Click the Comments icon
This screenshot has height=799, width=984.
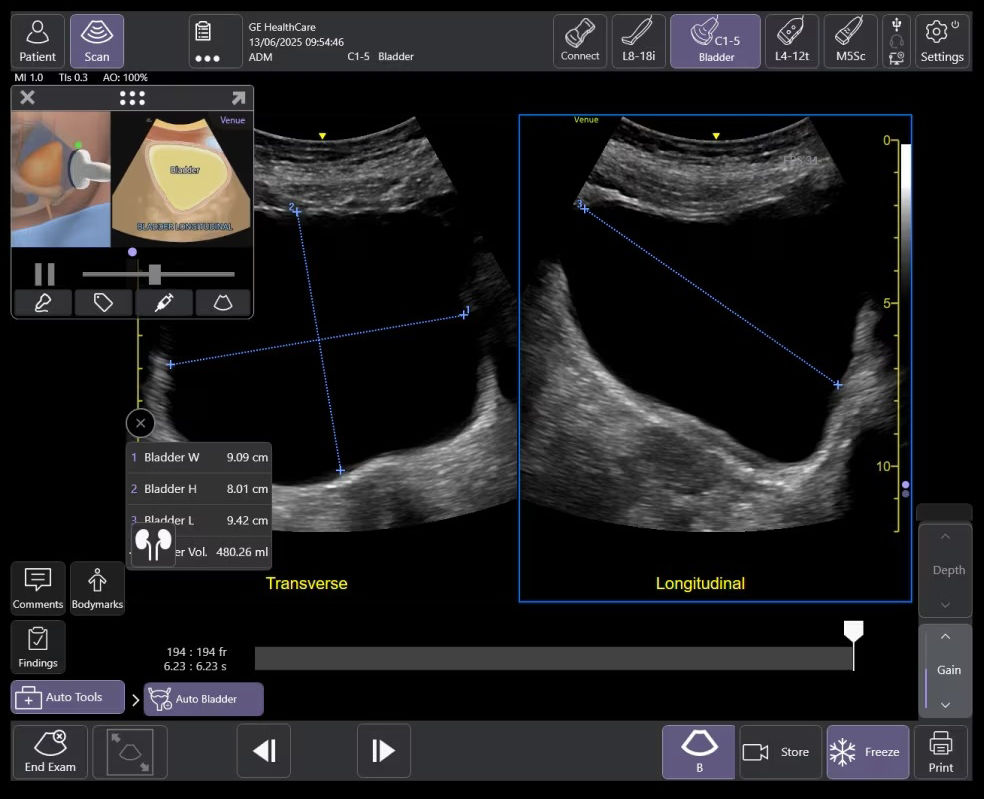pyautogui.click(x=37, y=588)
